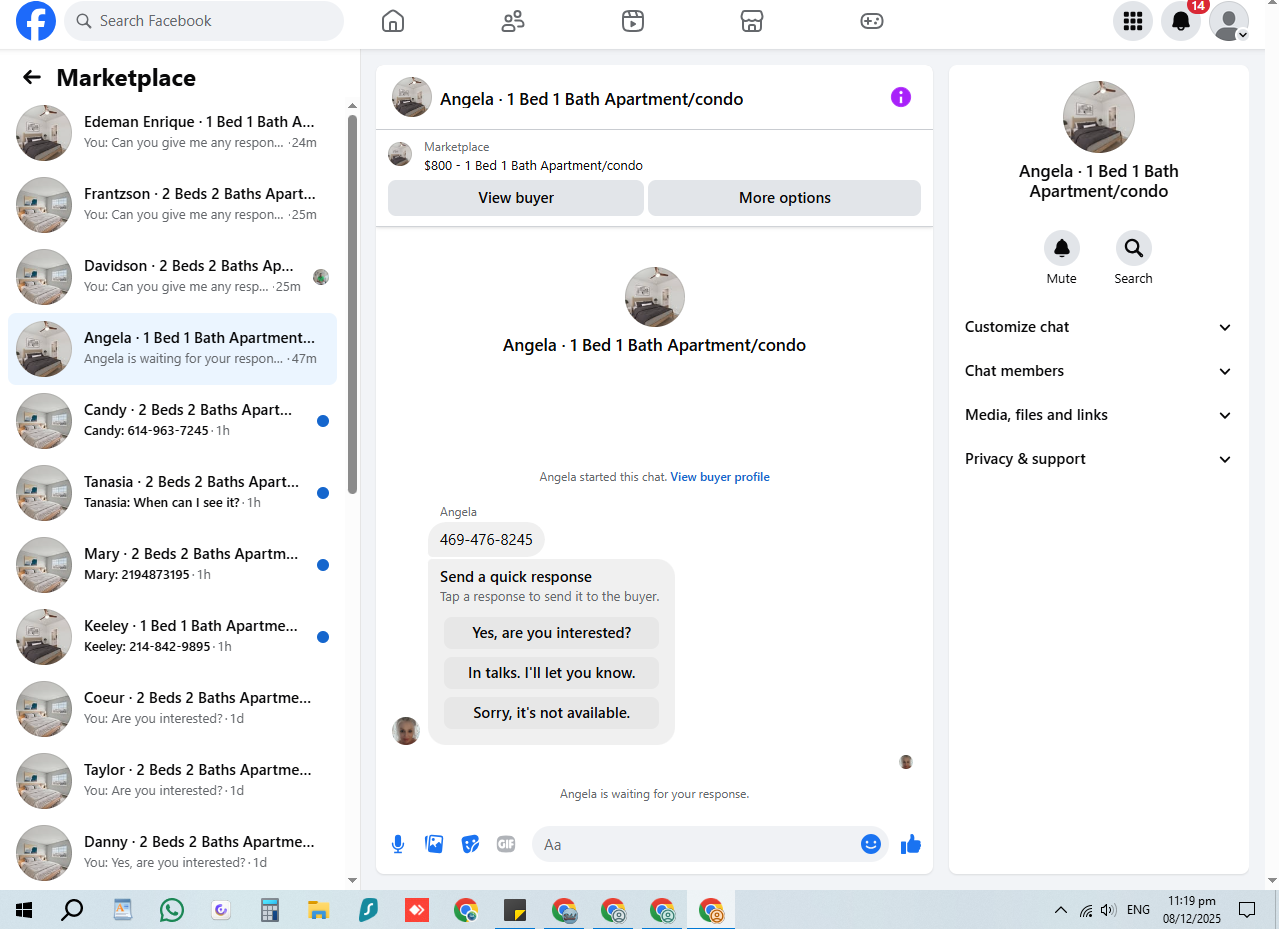This screenshot has width=1279, height=929.
Task: Open Candy conversation with phone number
Action: click(172, 420)
